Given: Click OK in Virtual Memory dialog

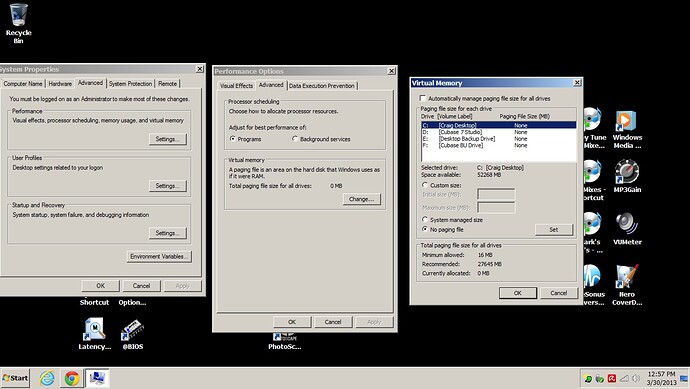Looking at the screenshot, I should click(x=518, y=293).
